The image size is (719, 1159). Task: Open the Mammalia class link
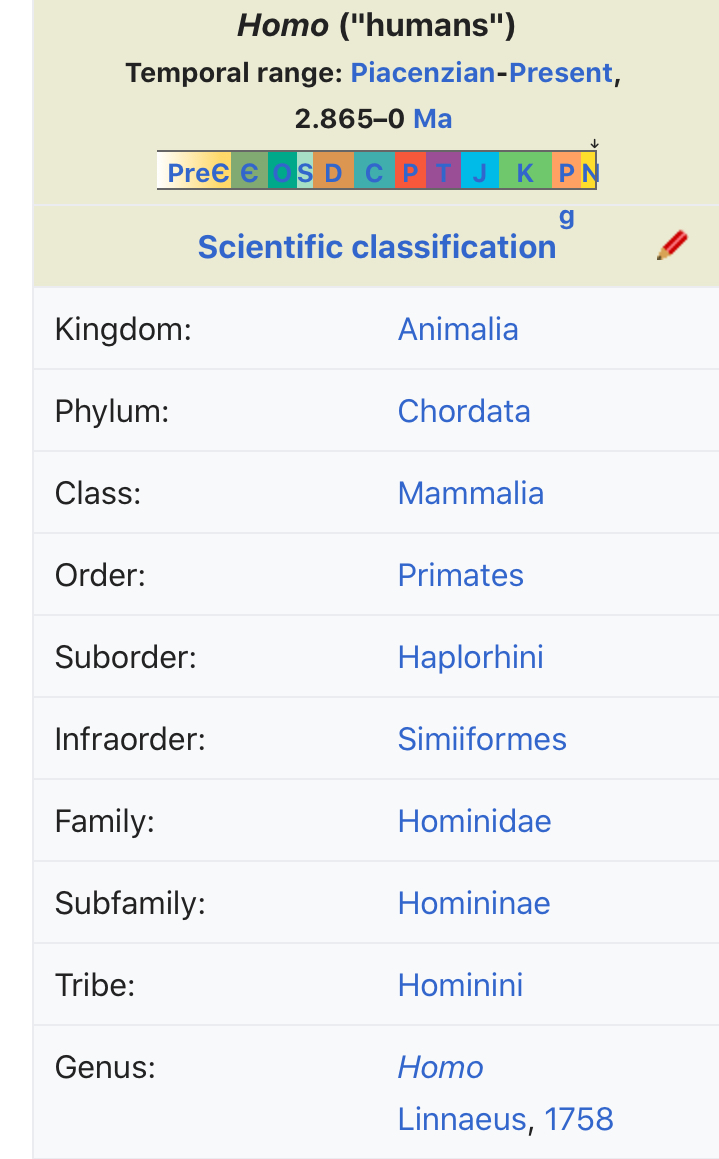pyautogui.click(x=471, y=493)
